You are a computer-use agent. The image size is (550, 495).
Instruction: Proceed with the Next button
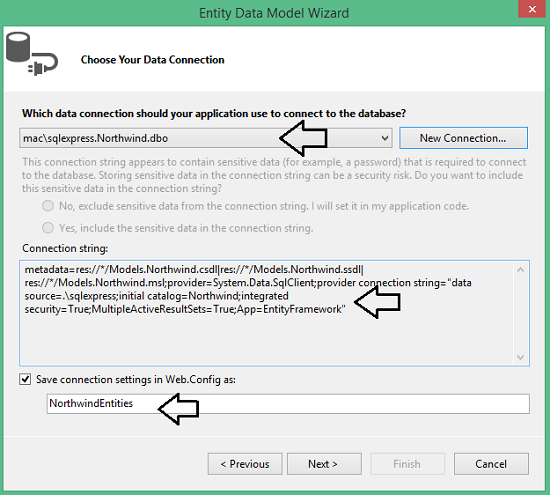[324, 464]
